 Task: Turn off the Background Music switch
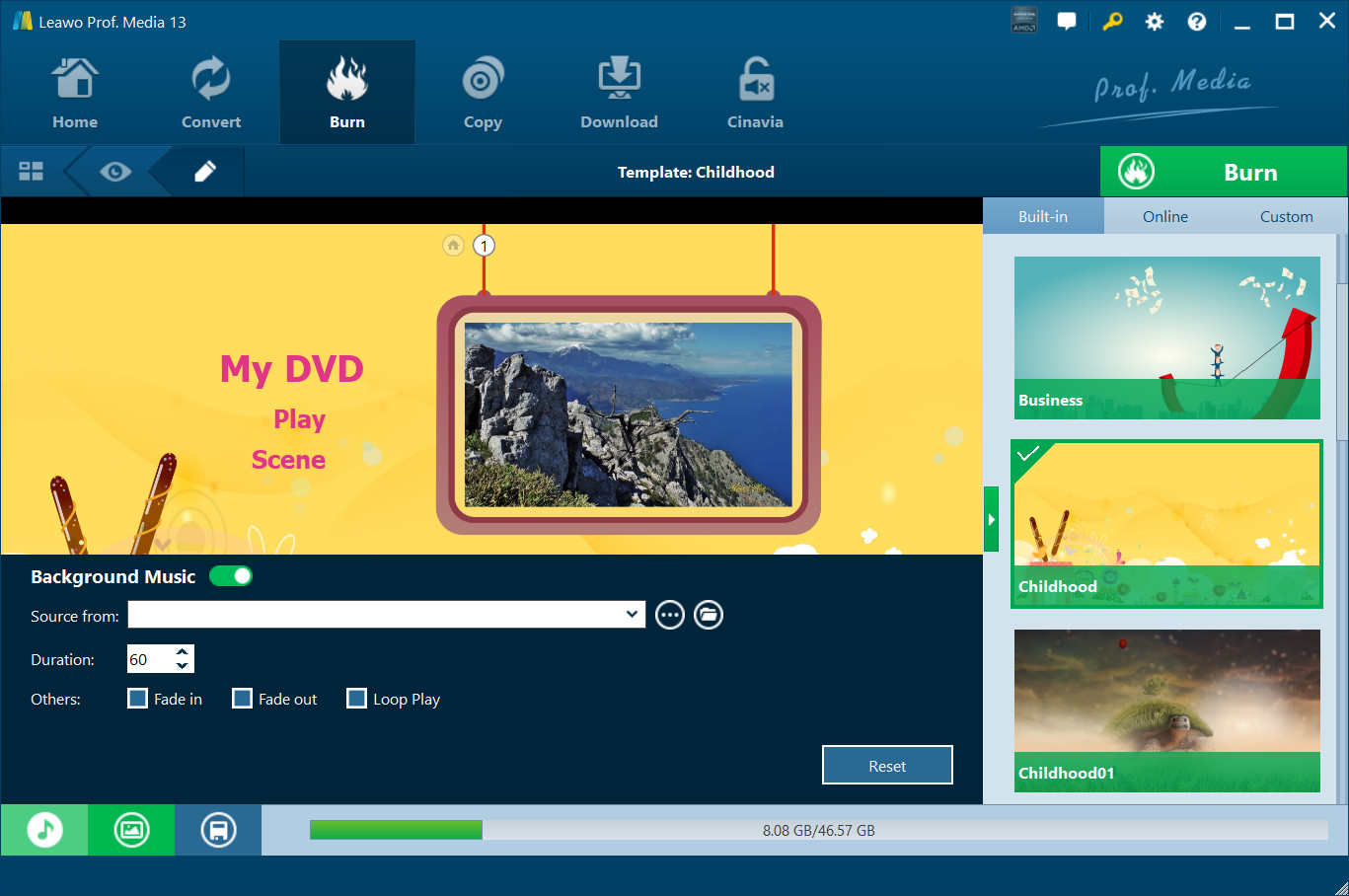231,576
